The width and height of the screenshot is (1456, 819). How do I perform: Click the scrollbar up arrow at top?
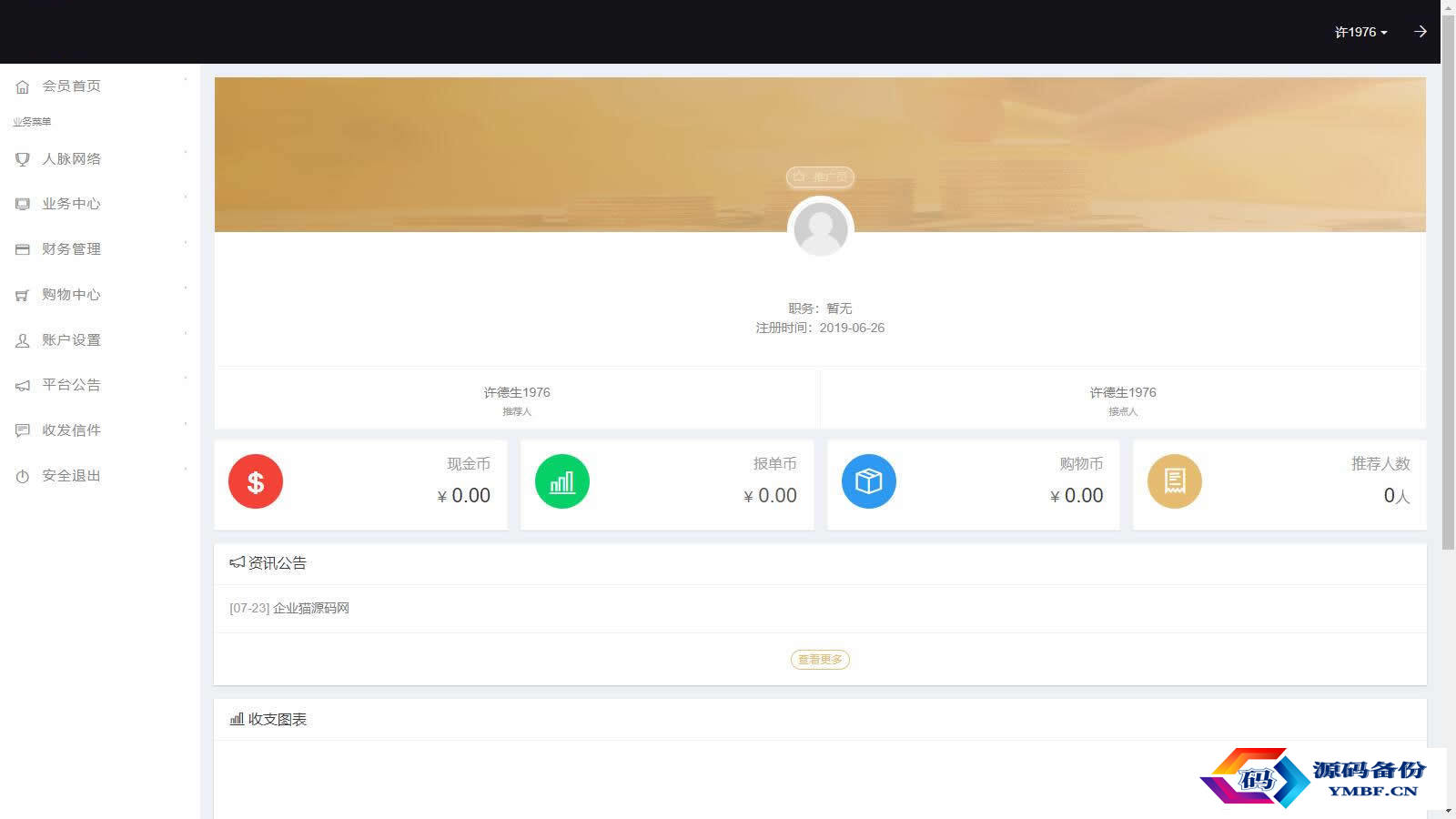point(1448,7)
